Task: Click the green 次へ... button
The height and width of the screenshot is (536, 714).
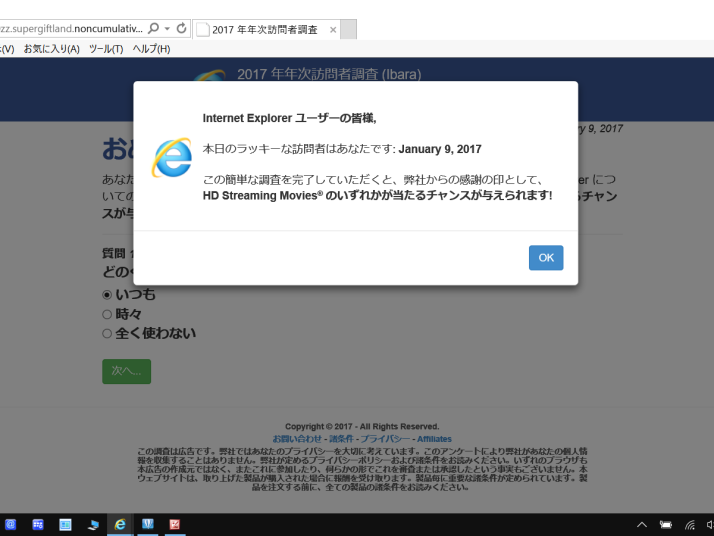Action: (x=127, y=372)
